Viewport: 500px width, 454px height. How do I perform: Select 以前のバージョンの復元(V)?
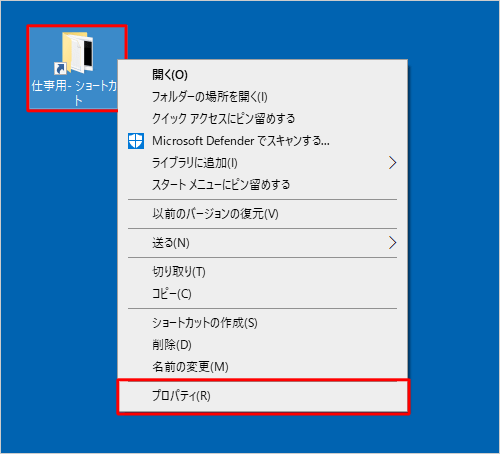263,214
